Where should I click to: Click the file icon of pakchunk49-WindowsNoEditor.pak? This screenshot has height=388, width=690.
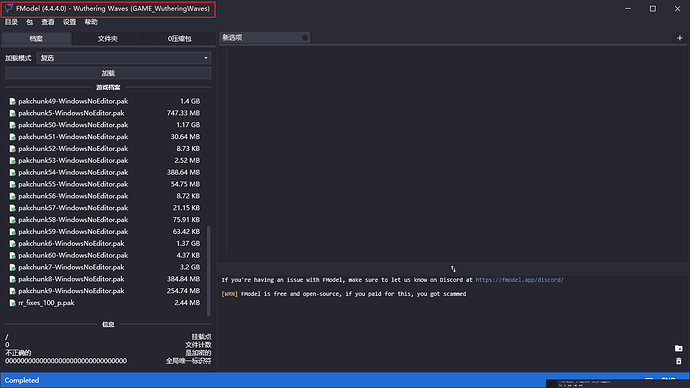12,102
